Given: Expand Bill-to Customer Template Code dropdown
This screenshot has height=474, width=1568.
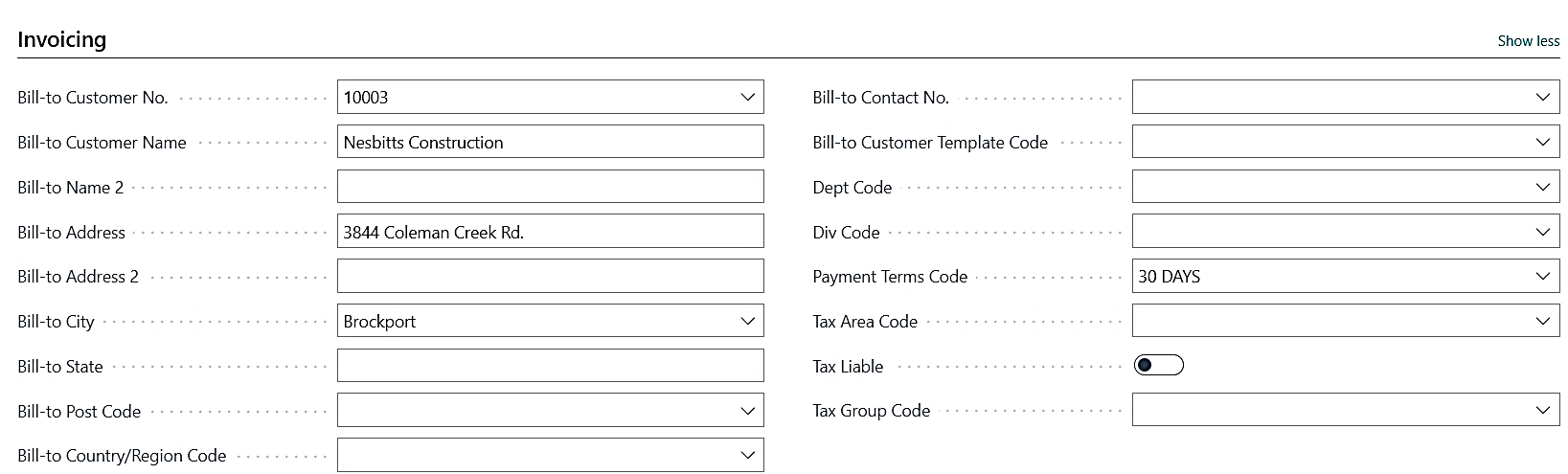Looking at the screenshot, I should pos(1542,143).
